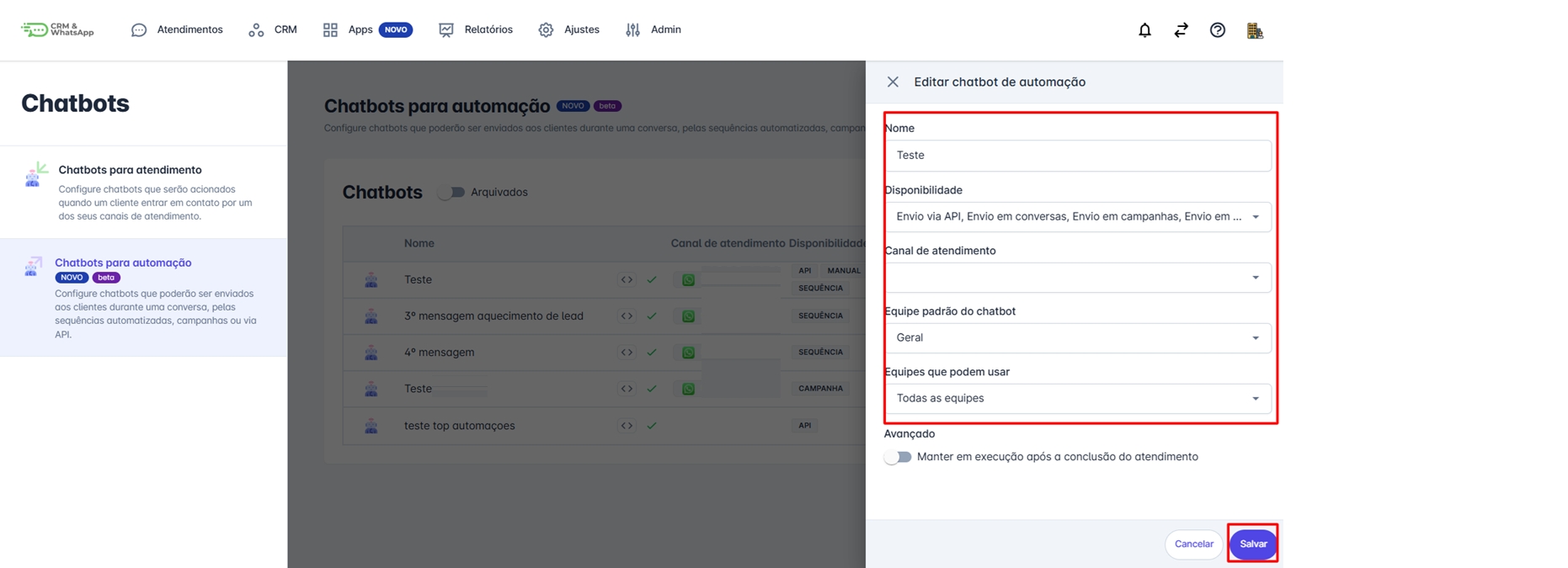Open the notifications bell icon
1568x568 pixels.
(x=1144, y=30)
